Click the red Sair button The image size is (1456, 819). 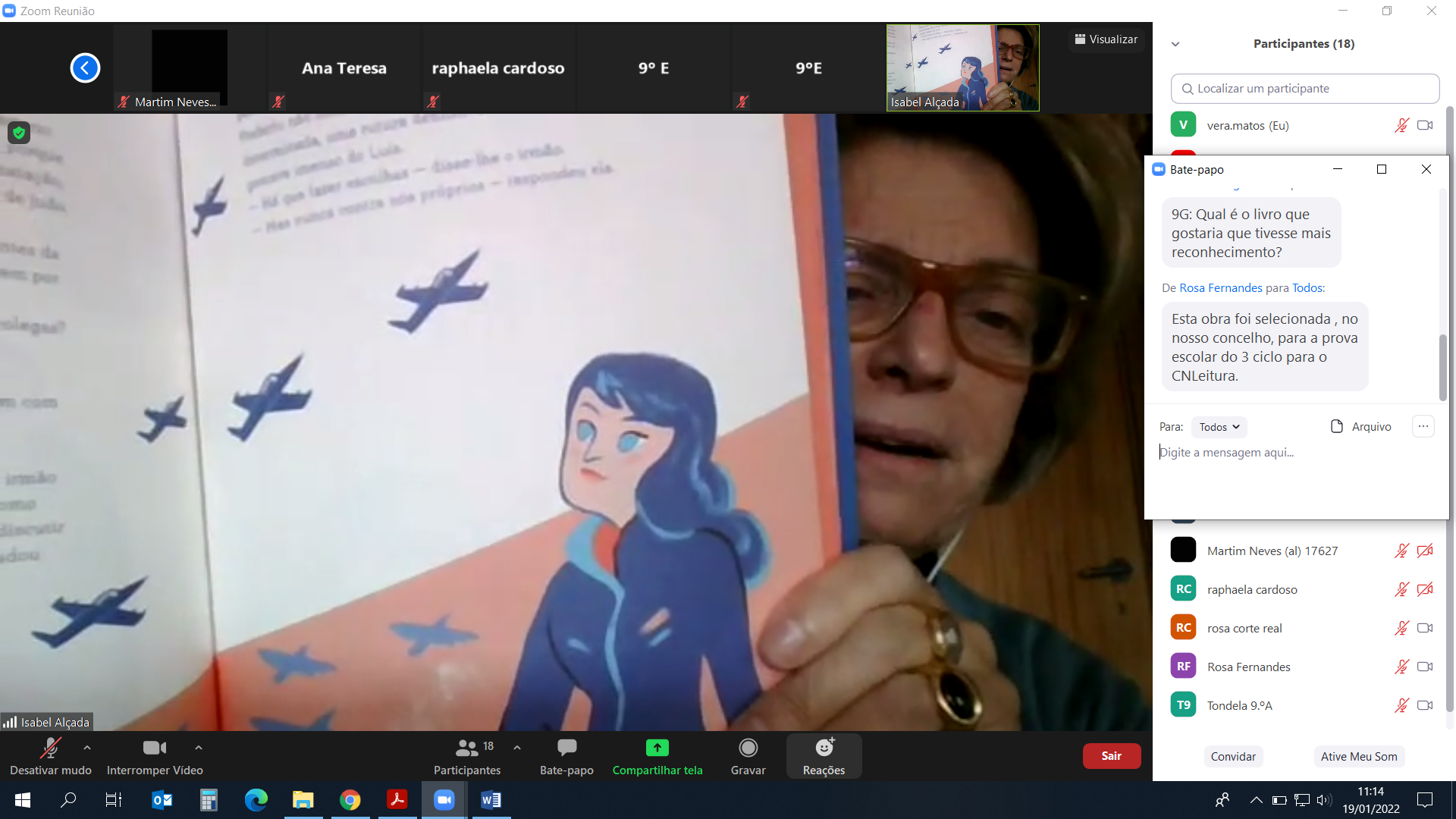(1112, 756)
